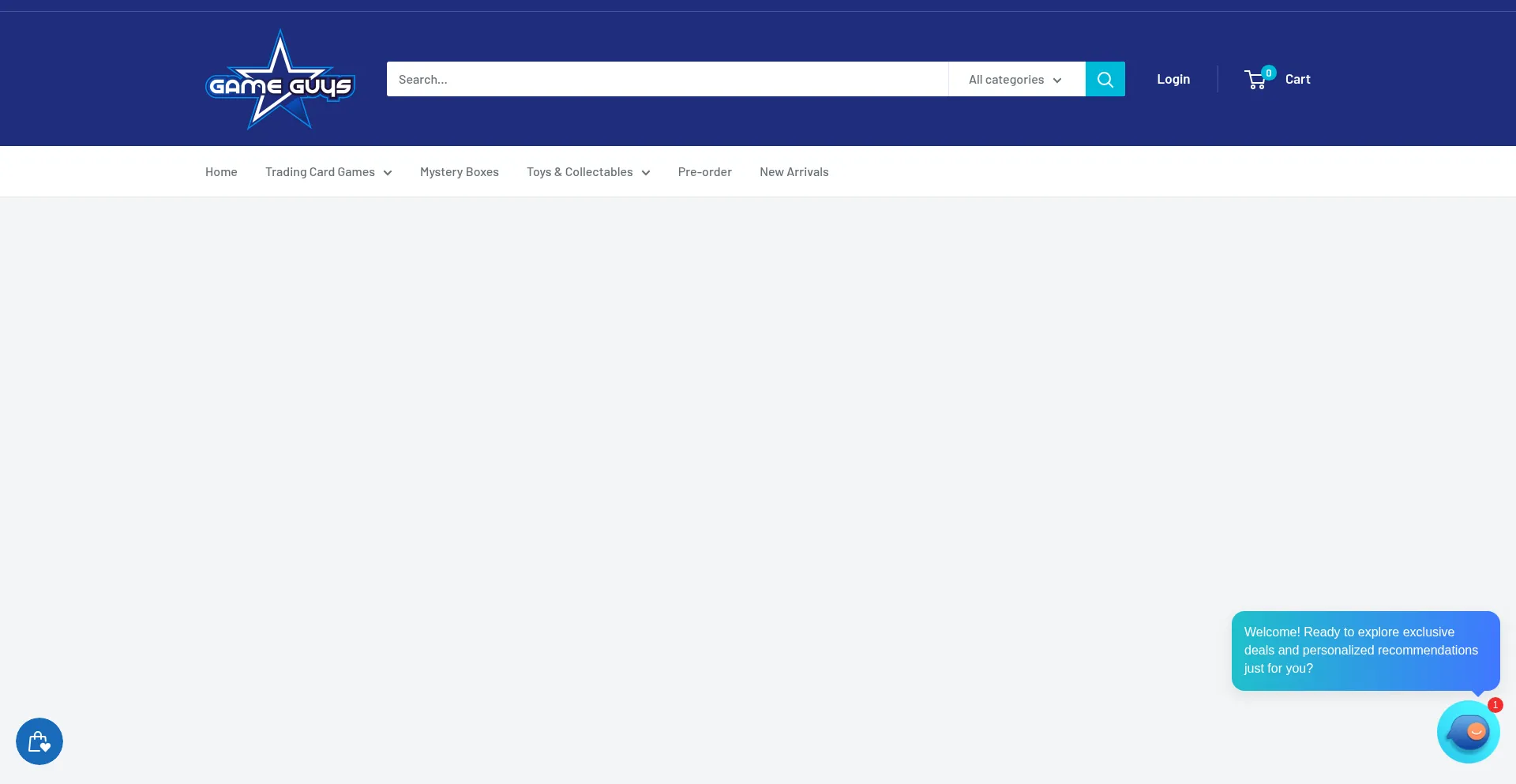Image resolution: width=1516 pixels, height=784 pixels.
Task: Open the floating shopping bag heart button
Action: (x=39, y=741)
